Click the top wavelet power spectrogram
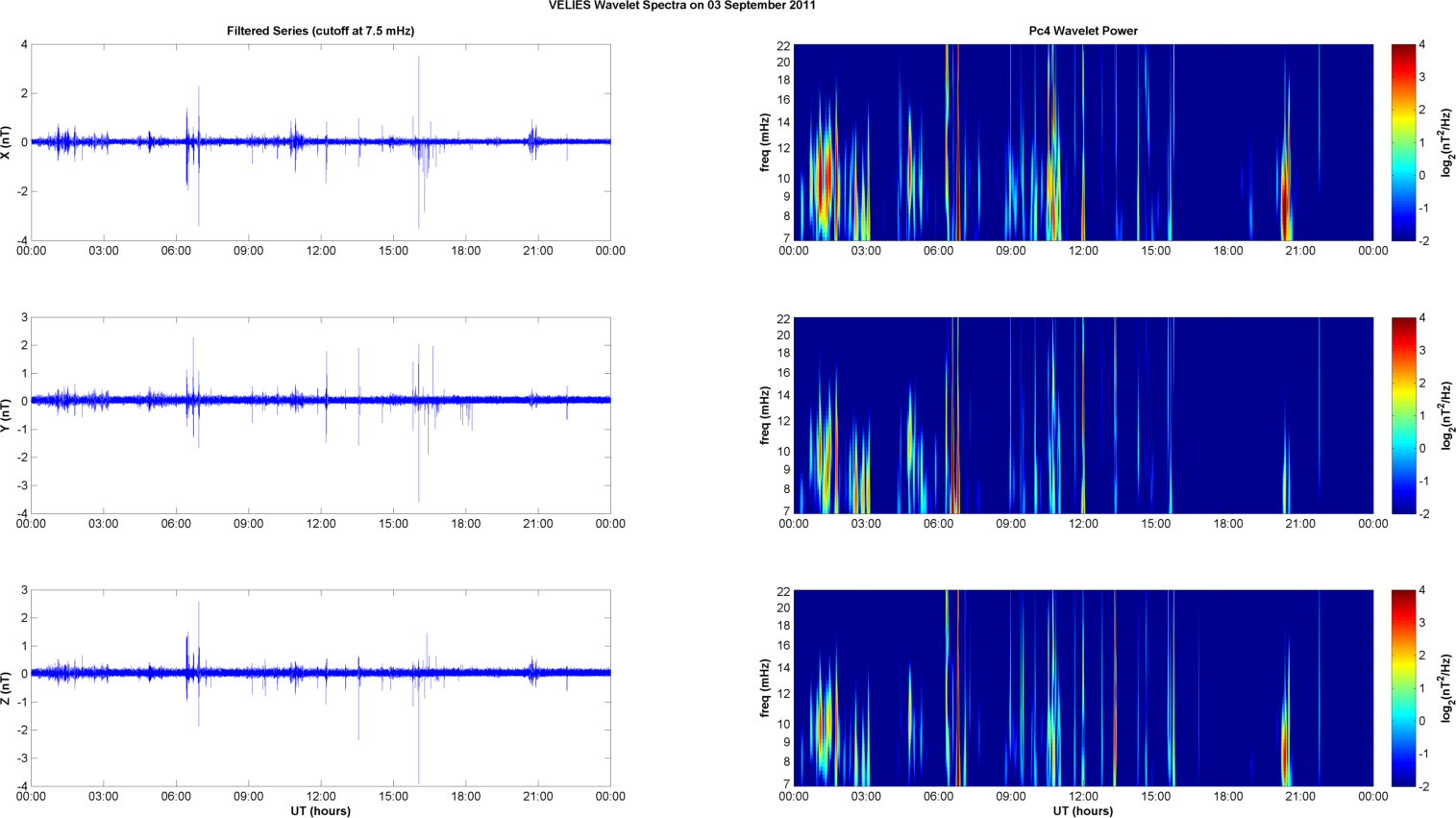The width and height of the screenshot is (1456, 818). pyautogui.click(x=1083, y=142)
